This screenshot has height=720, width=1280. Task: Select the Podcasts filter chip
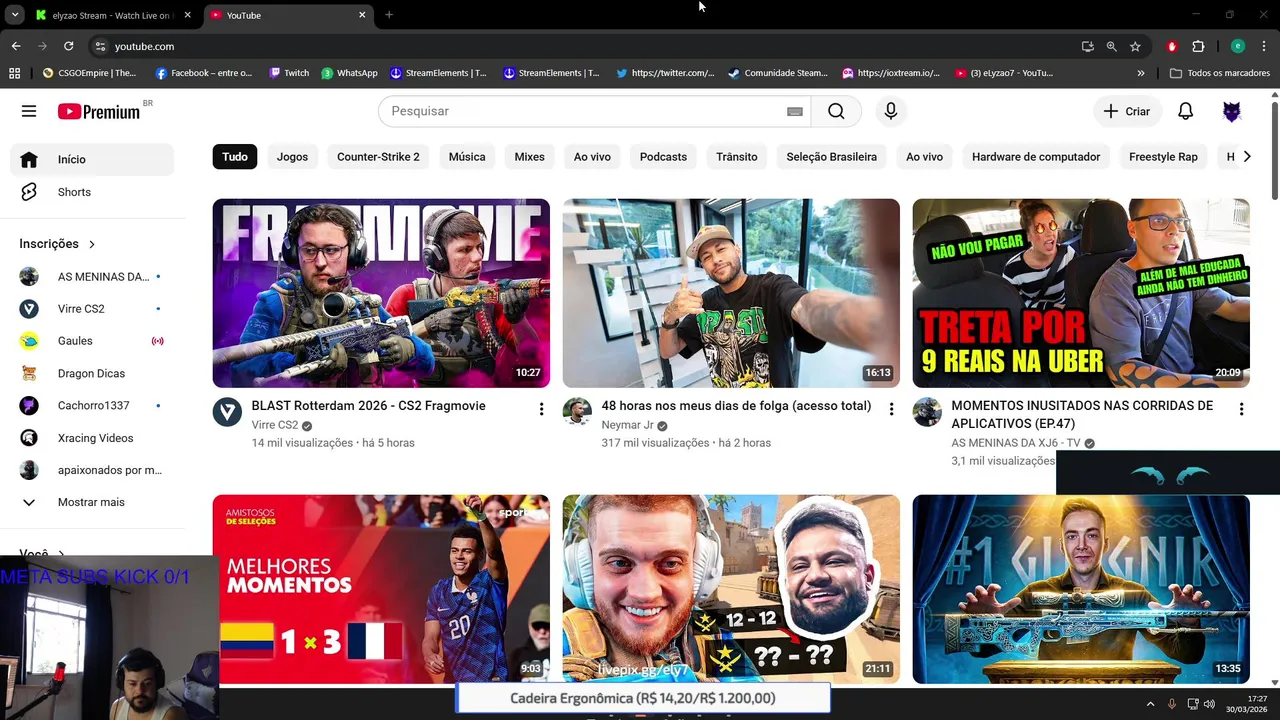coord(663,157)
